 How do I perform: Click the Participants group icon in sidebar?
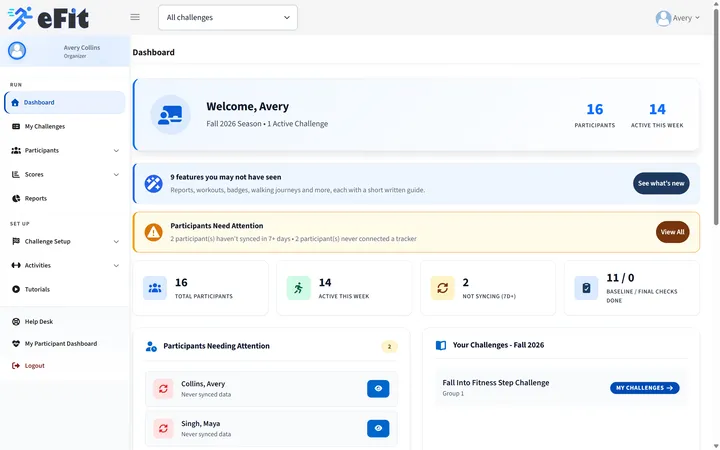tap(16, 150)
